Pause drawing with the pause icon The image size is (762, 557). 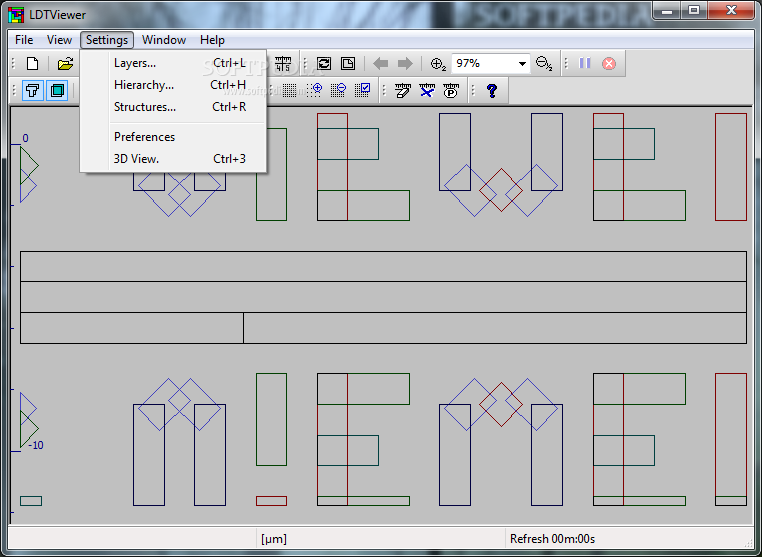tap(585, 63)
